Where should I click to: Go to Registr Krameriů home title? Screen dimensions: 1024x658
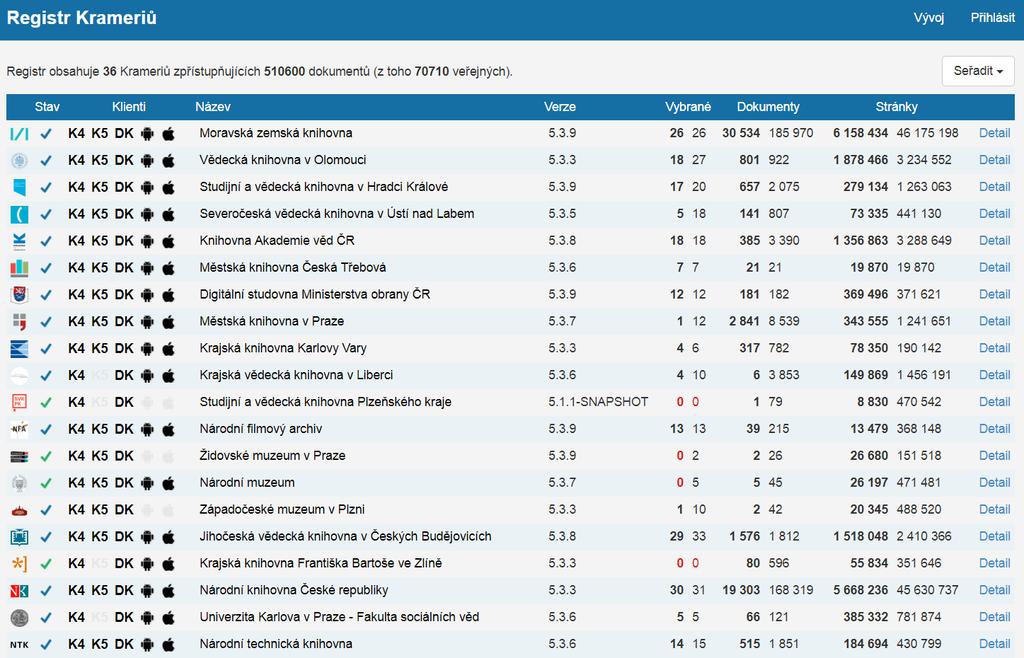pos(82,18)
